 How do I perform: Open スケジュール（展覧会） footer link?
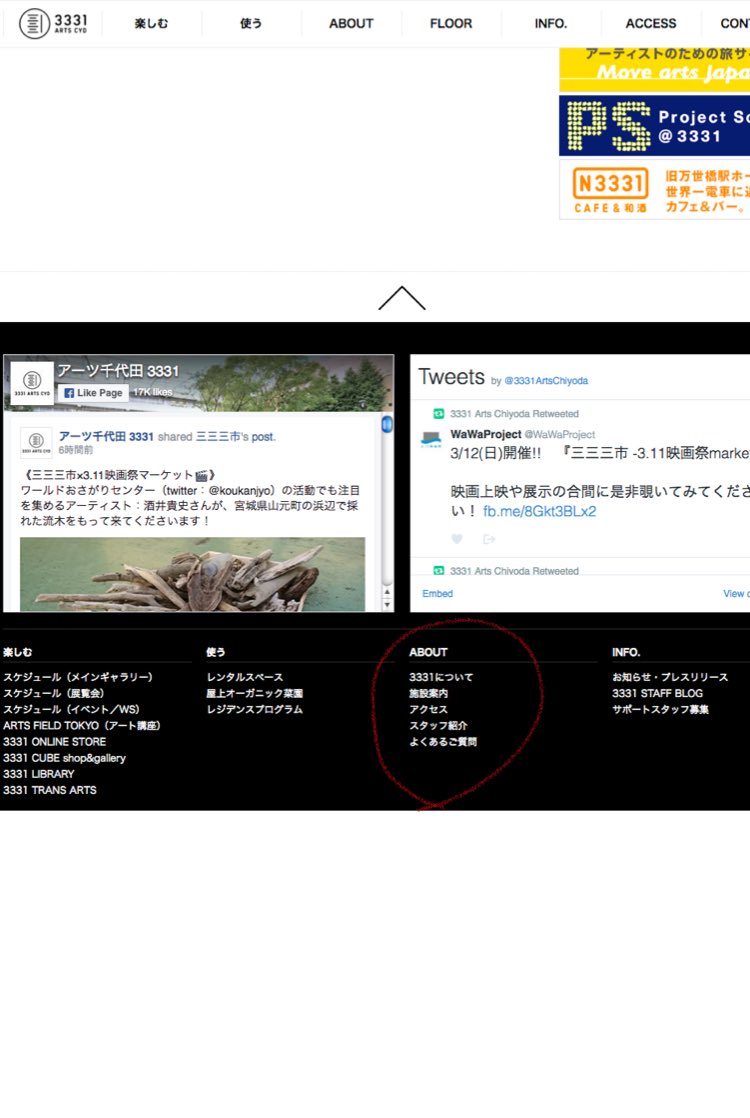[53, 693]
